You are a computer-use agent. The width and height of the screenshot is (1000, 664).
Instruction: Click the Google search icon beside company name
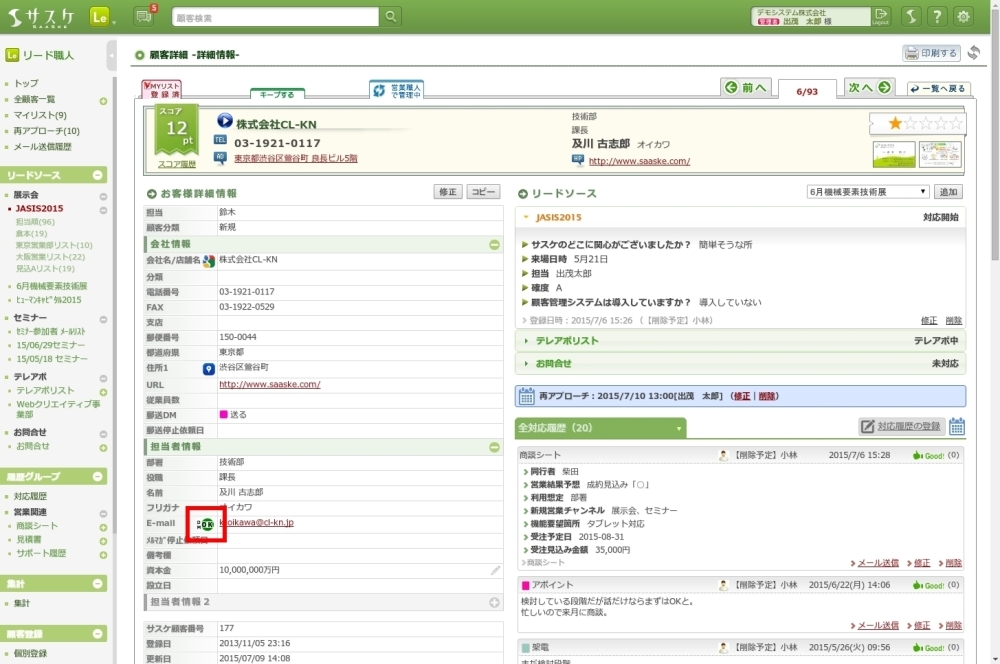point(209,260)
